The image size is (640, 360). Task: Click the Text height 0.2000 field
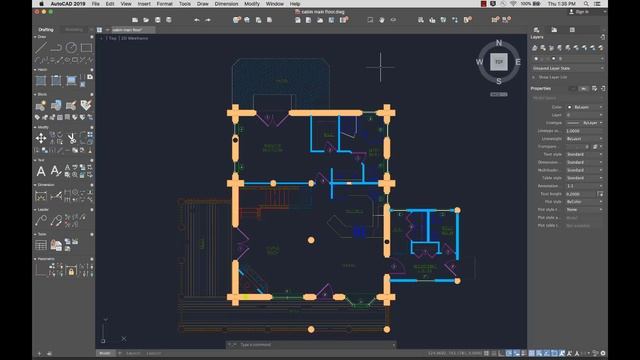(x=581, y=194)
